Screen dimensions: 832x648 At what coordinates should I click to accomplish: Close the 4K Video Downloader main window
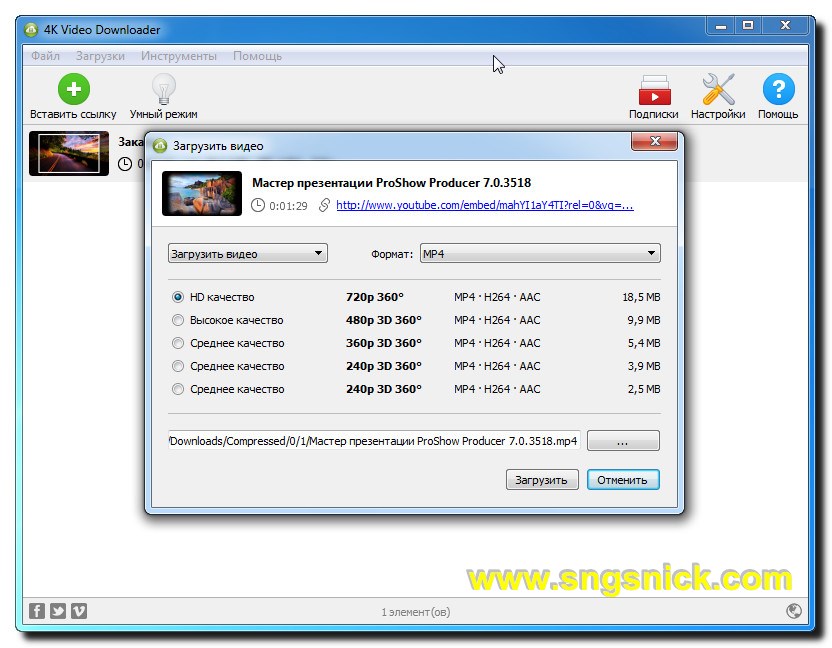786,26
